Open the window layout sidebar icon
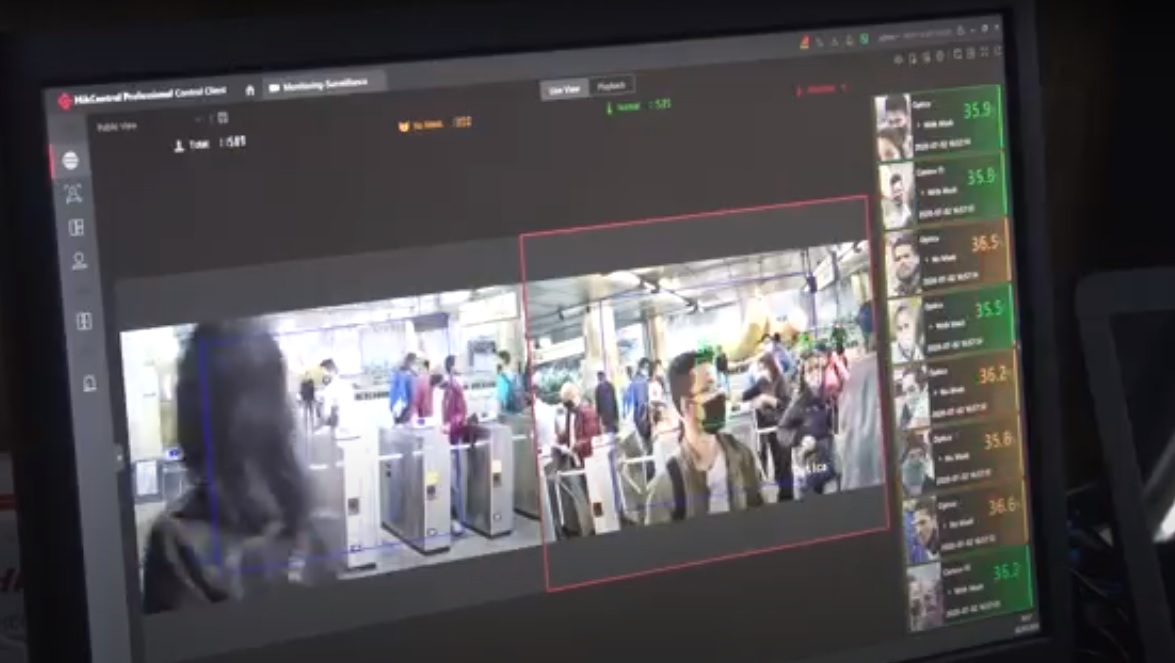The width and height of the screenshot is (1175, 663). (x=76, y=227)
